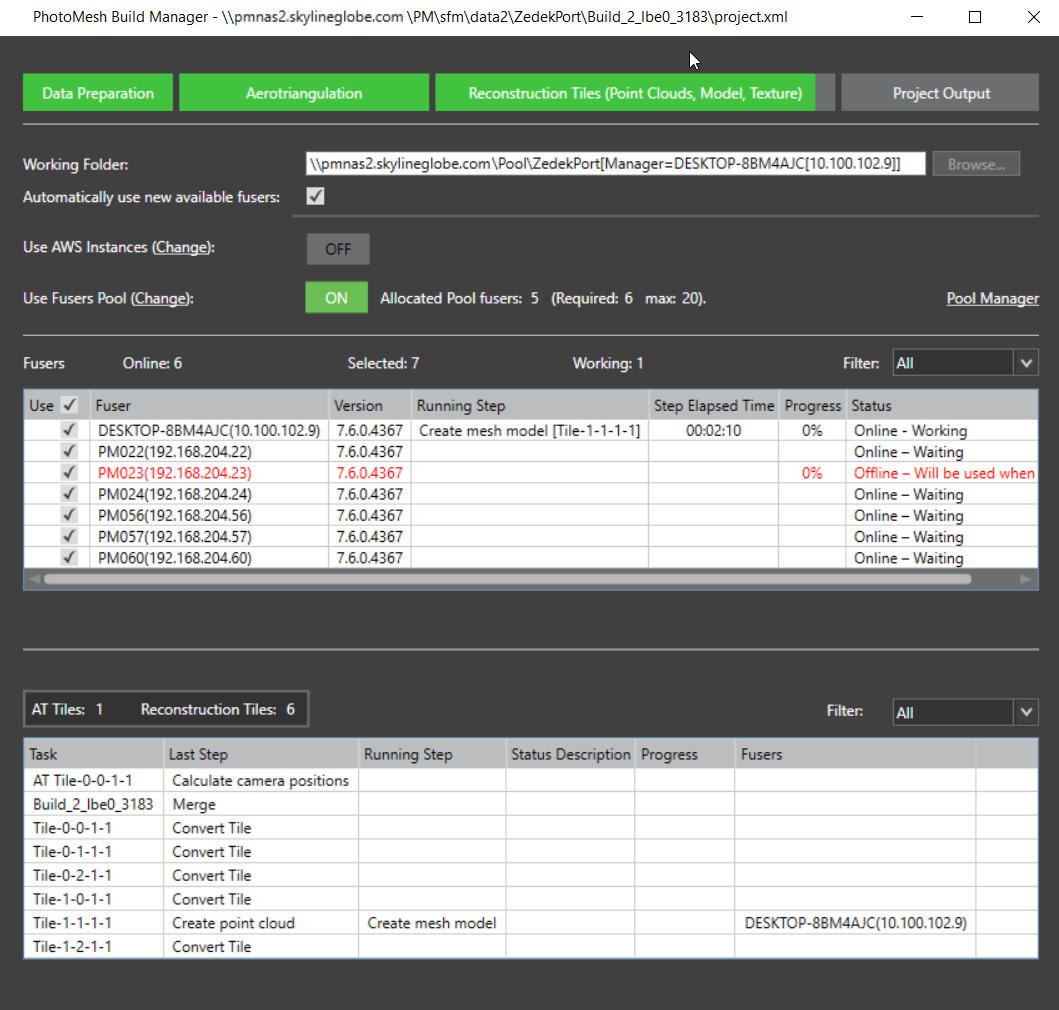Viewport: 1059px width, 1010px height.
Task: Toggle Use AWS Instances off switch
Action: pos(337,248)
